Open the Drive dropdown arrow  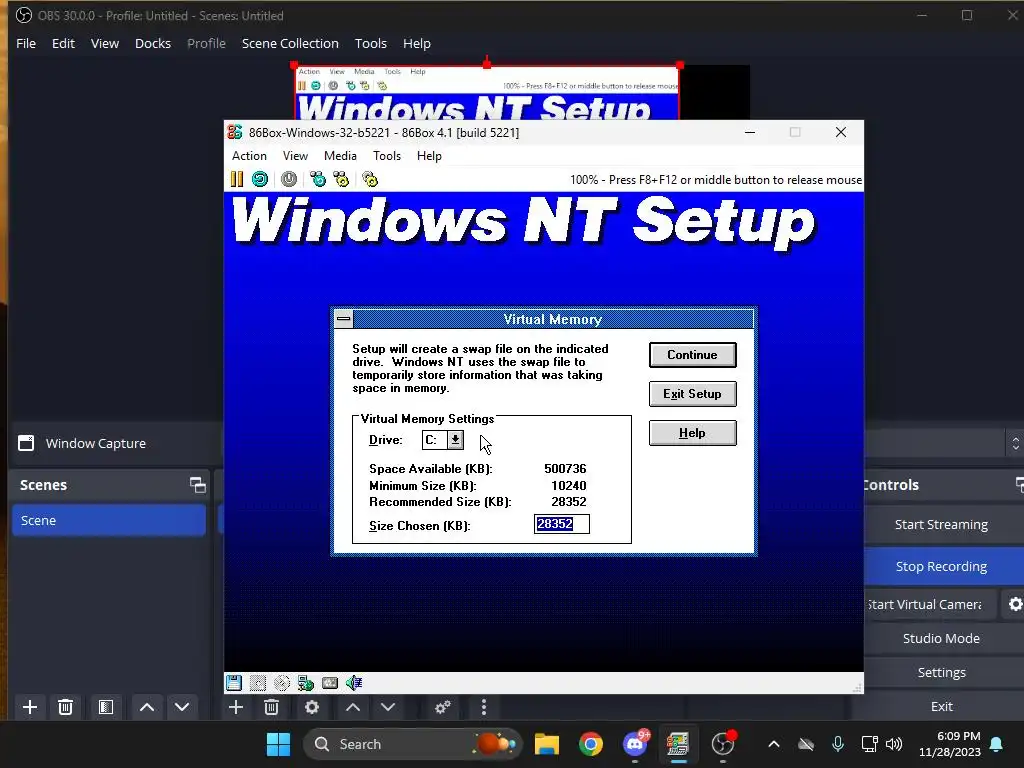tap(455, 440)
